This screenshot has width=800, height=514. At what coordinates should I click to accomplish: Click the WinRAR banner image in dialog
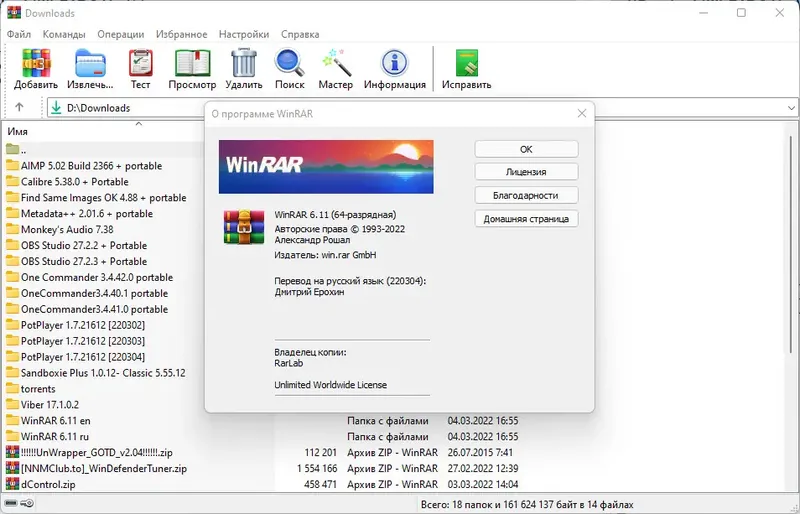tap(326, 167)
